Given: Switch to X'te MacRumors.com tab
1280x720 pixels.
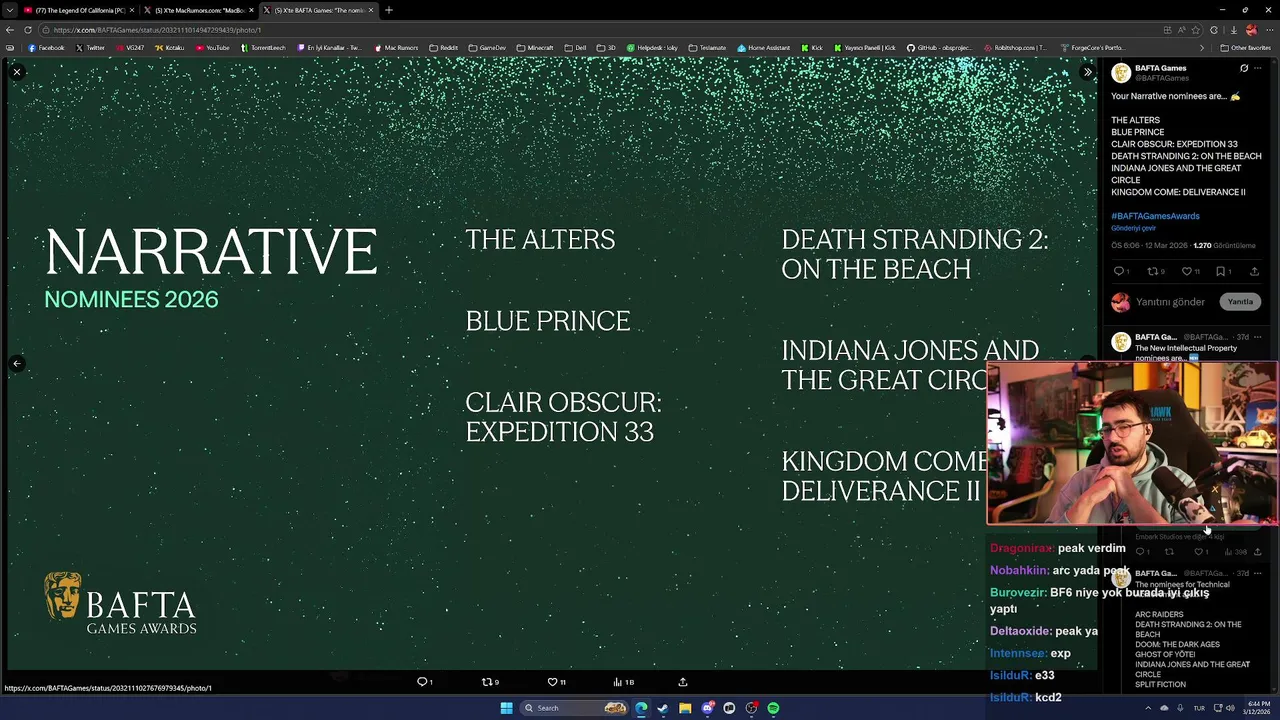Looking at the screenshot, I should (x=200, y=10).
